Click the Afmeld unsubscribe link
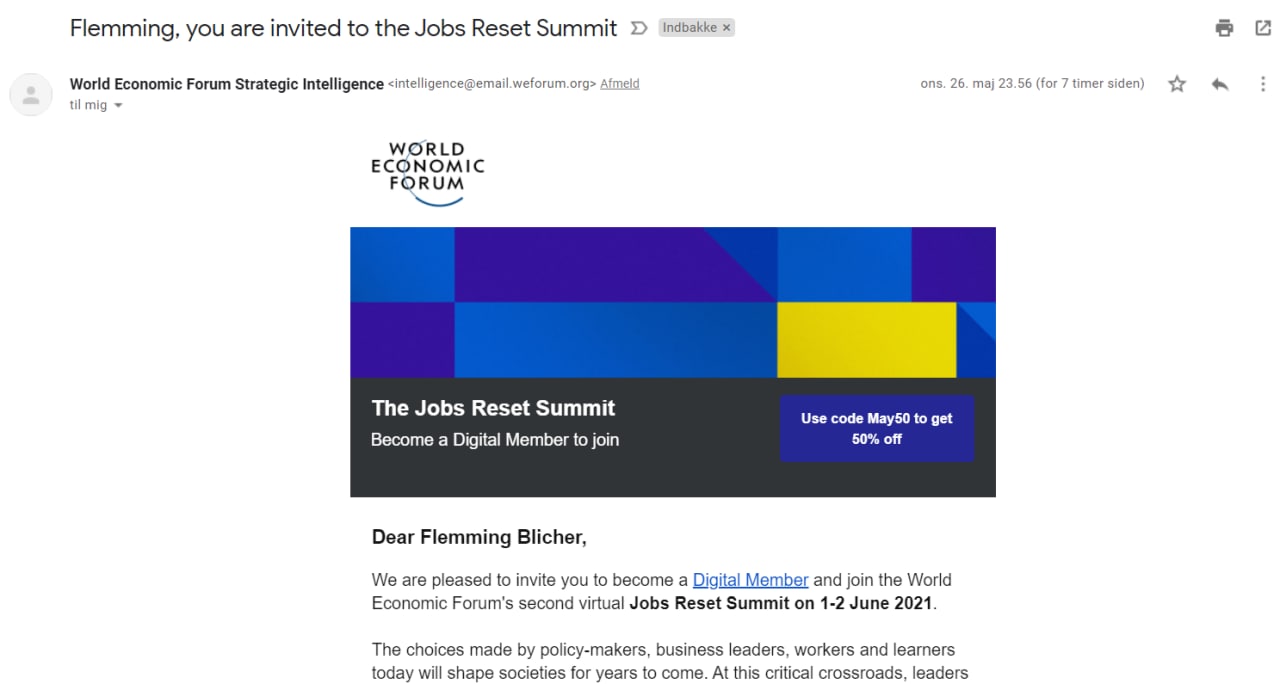This screenshot has height=684, width=1280. [619, 84]
